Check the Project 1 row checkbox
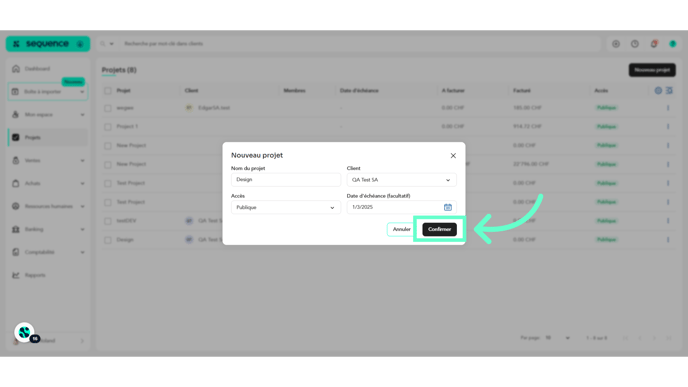 (108, 127)
